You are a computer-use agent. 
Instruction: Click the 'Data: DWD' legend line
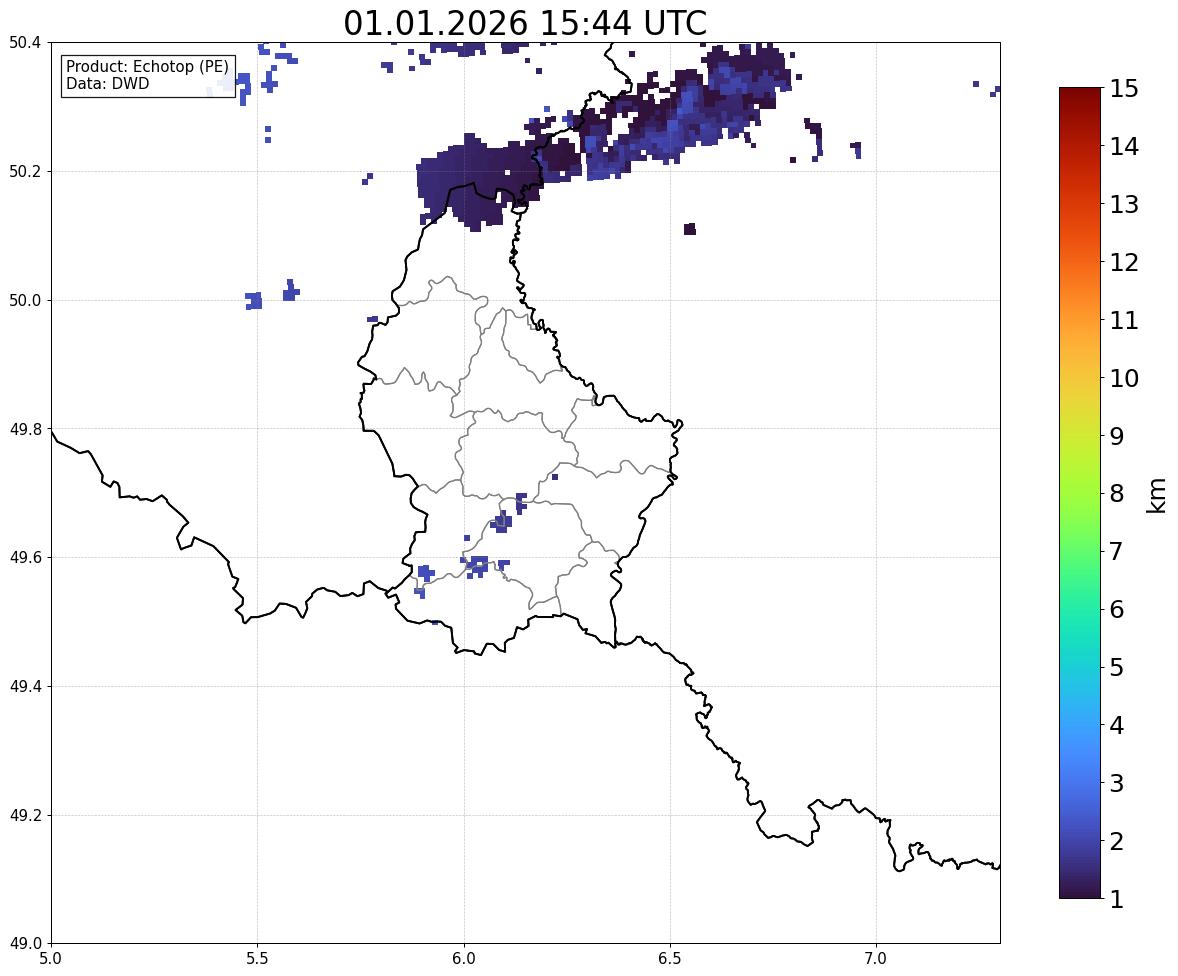click(x=107, y=83)
